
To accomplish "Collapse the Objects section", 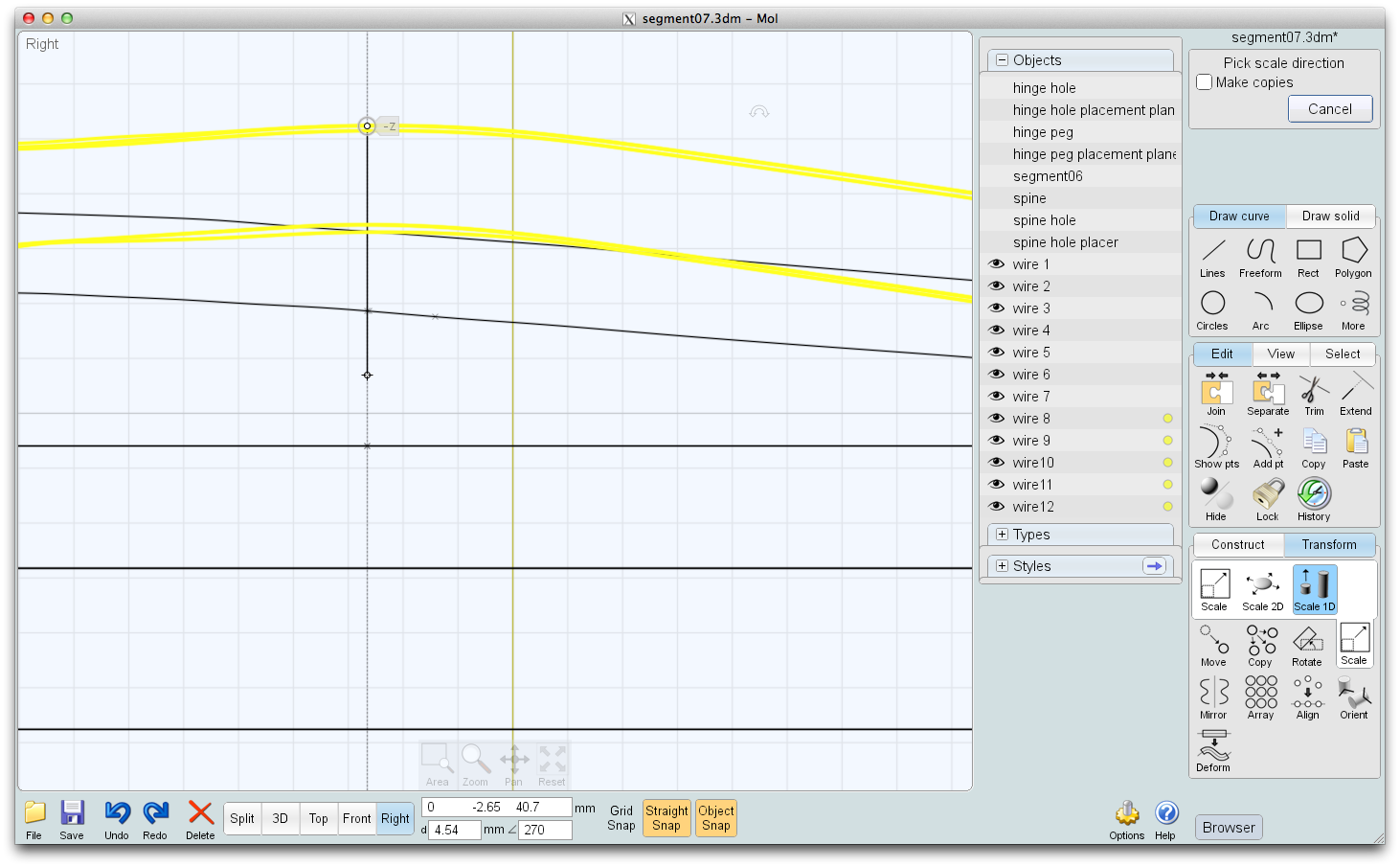I will click(x=1003, y=60).
